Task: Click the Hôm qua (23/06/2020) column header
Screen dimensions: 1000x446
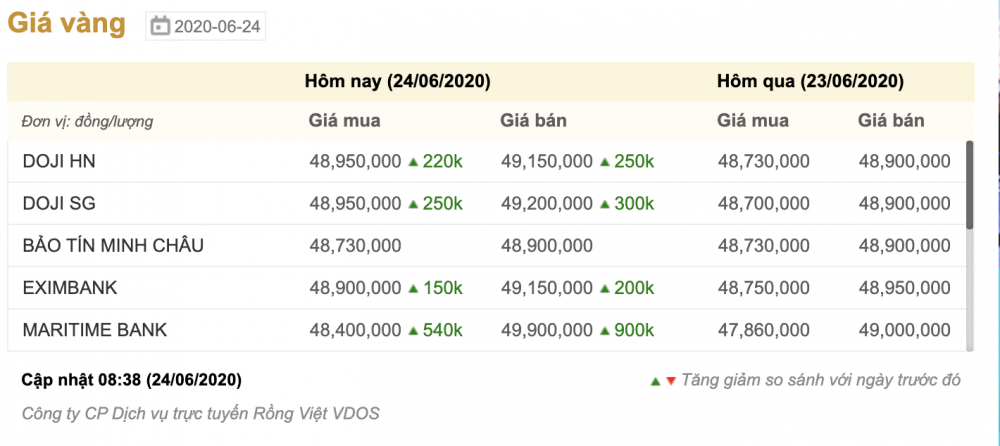Action: click(x=810, y=82)
